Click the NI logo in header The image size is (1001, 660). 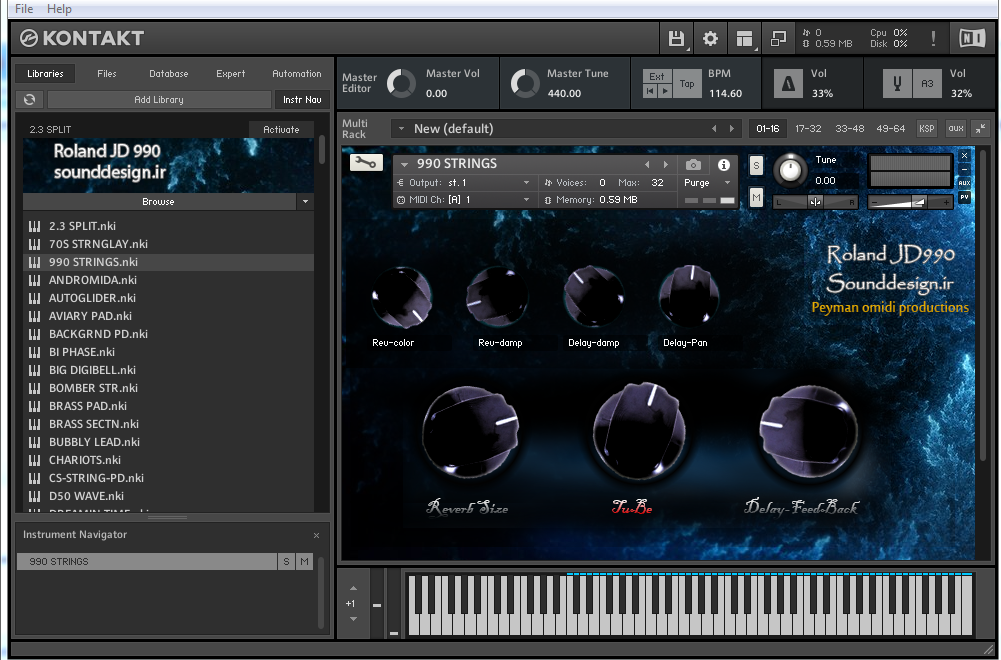(972, 38)
